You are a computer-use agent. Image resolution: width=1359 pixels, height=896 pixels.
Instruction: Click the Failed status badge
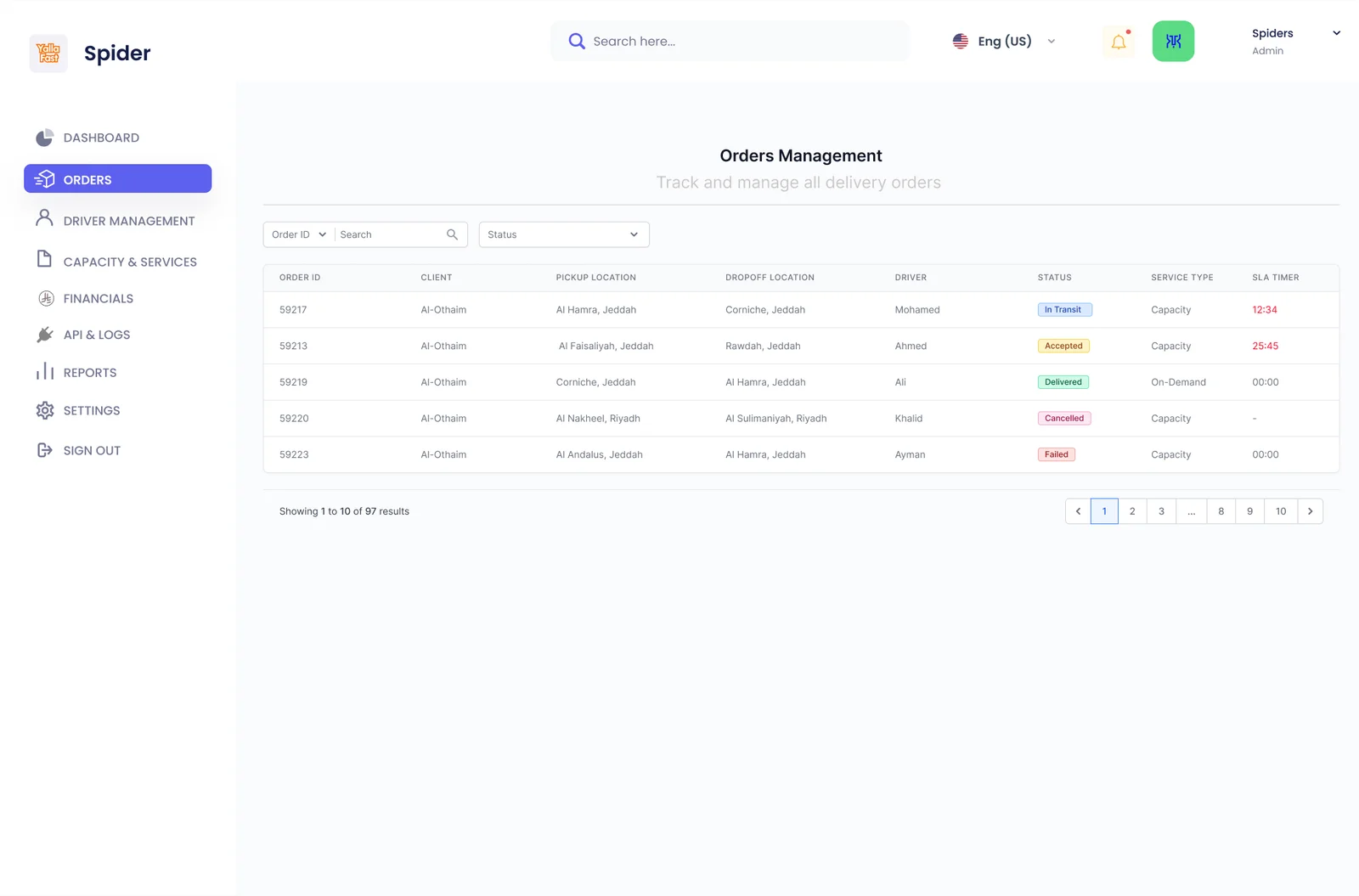[1056, 454]
